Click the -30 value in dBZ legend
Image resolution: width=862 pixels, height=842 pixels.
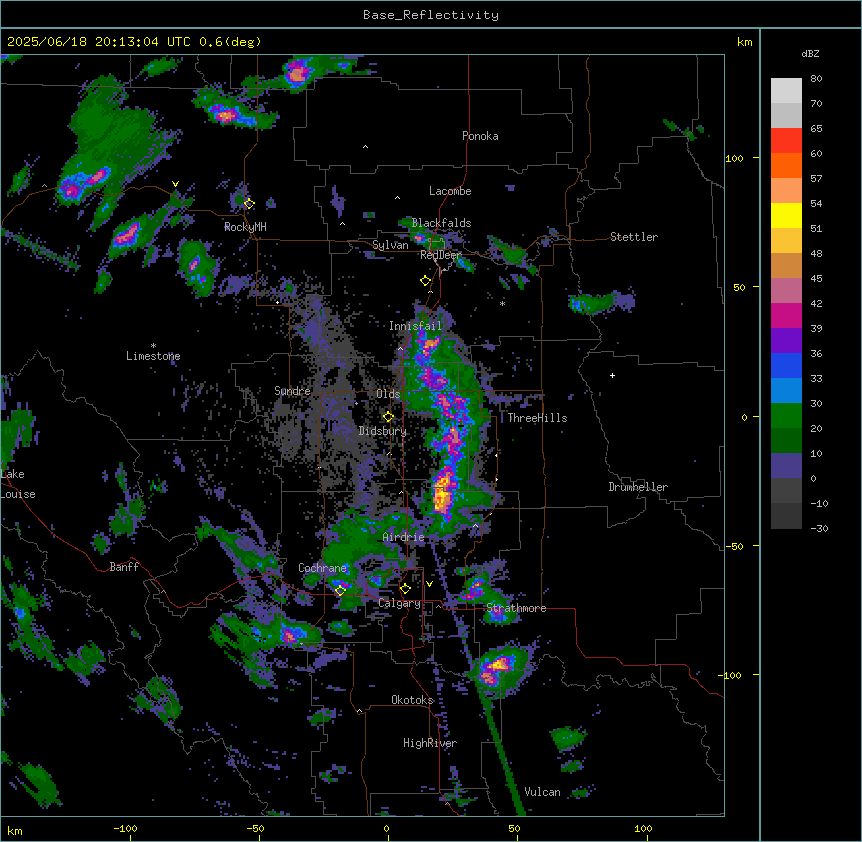820,529
